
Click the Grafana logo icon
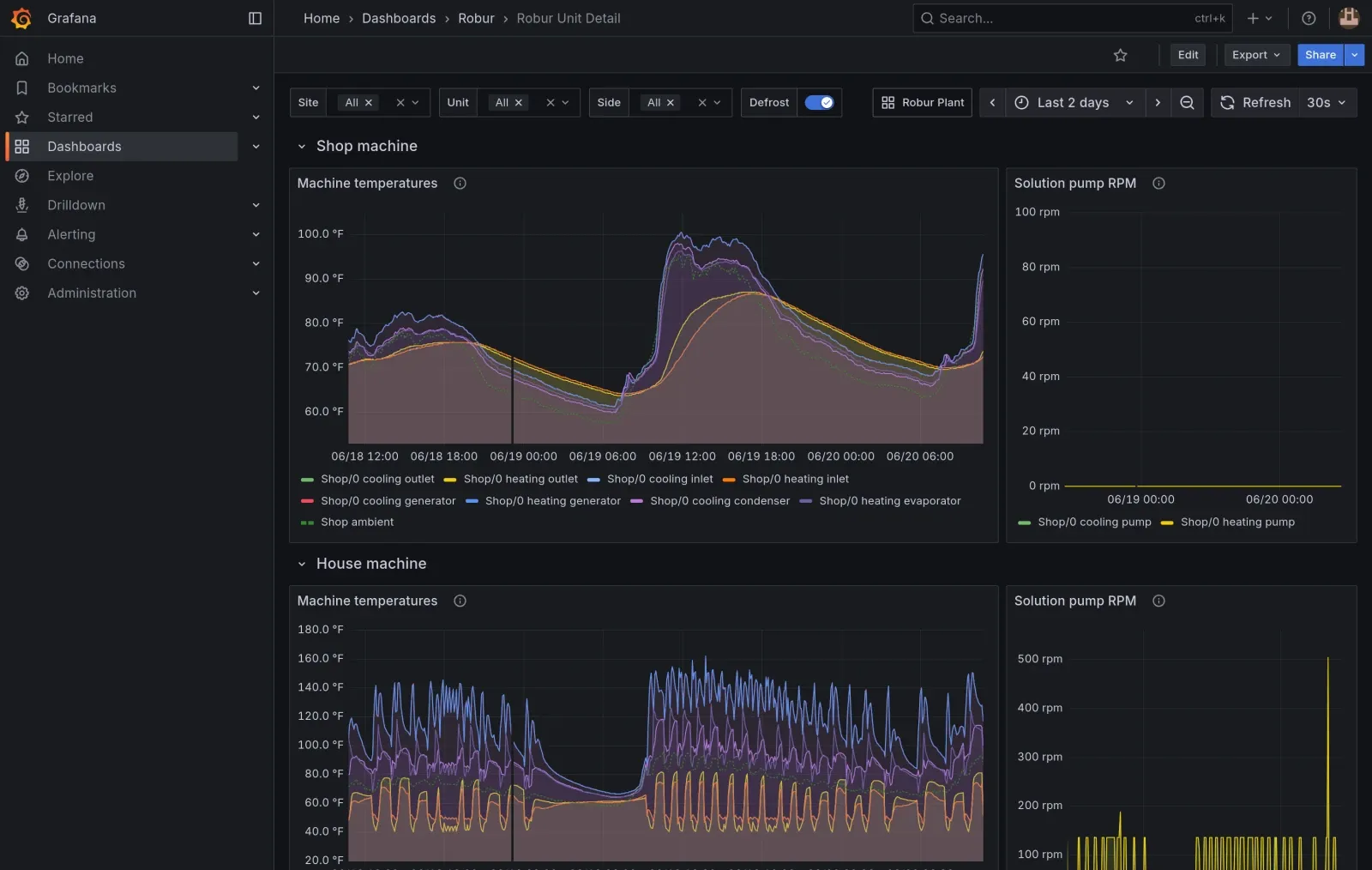(21, 18)
